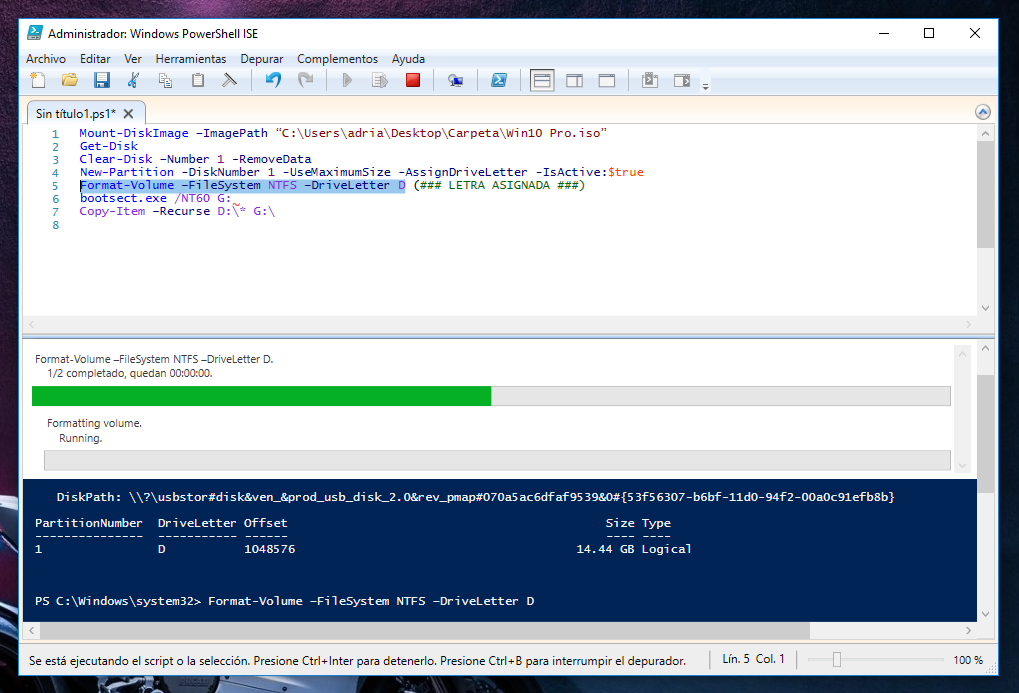The image size is (1019, 693).
Task: Clear the console pane with the toolbar icon
Action: point(229,81)
